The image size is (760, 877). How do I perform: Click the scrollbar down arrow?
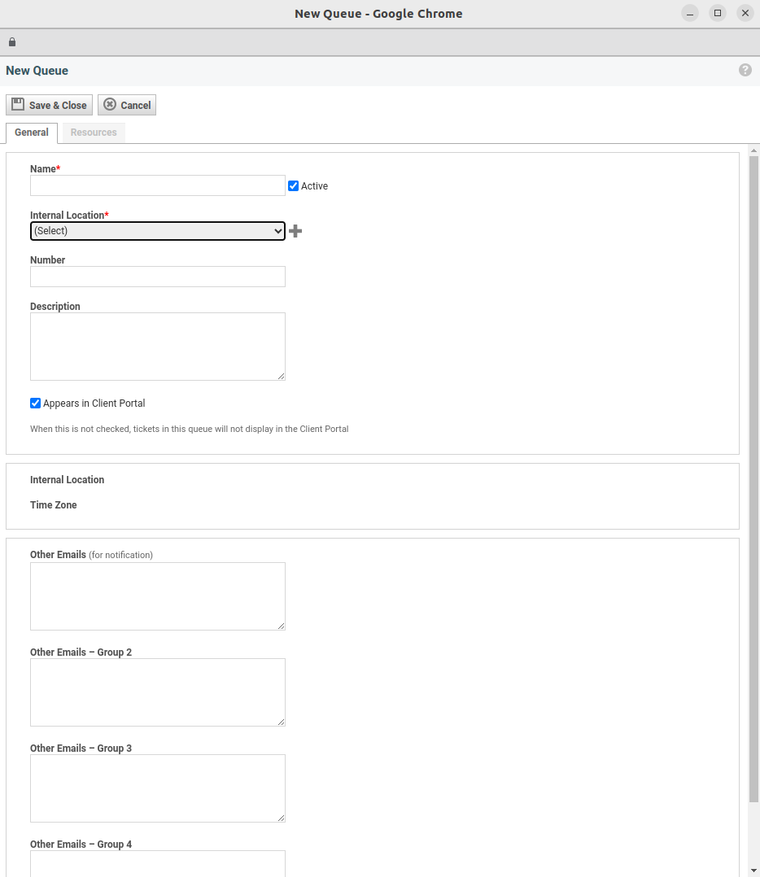(753, 870)
